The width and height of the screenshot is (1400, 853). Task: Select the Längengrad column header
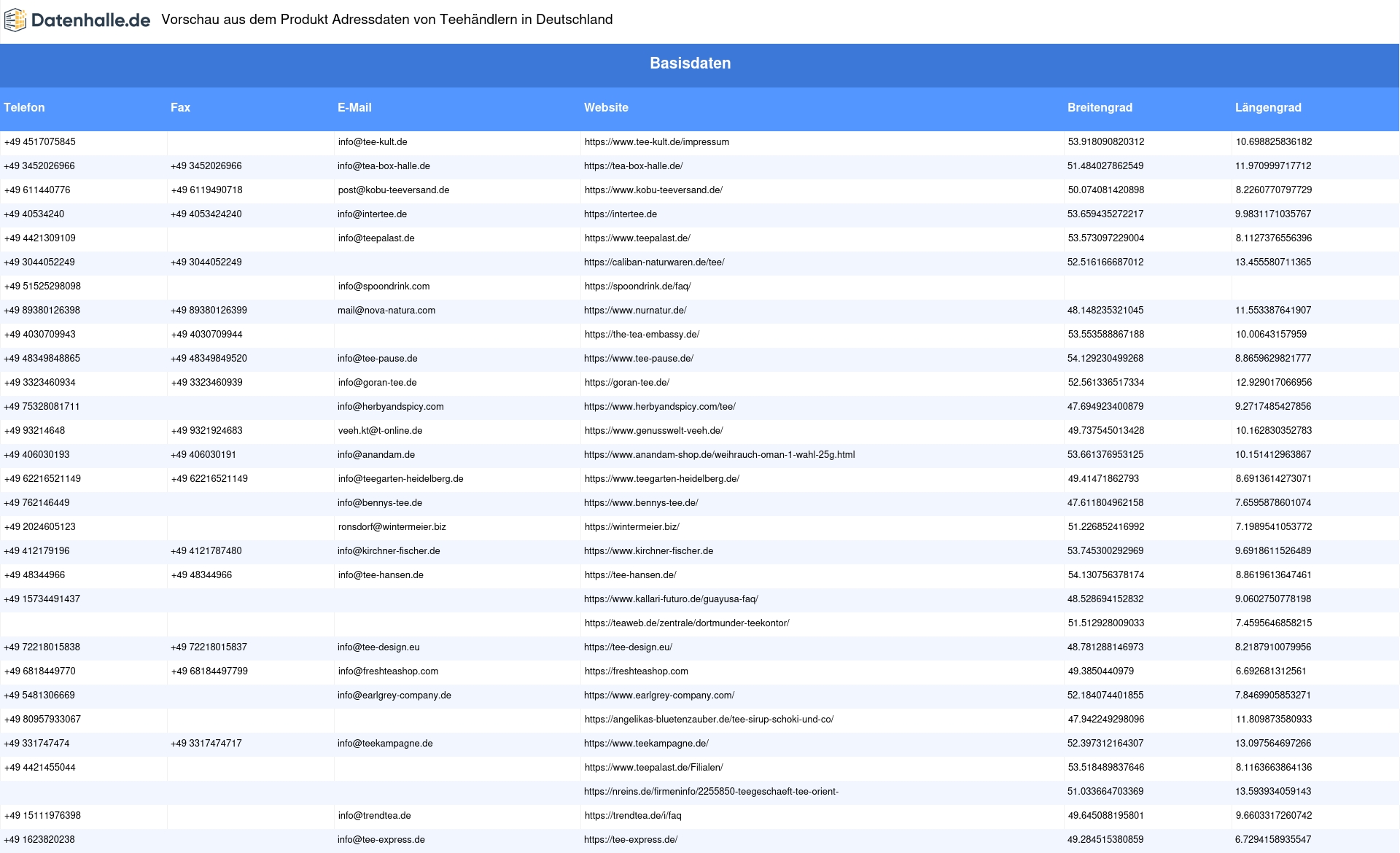1268,107
